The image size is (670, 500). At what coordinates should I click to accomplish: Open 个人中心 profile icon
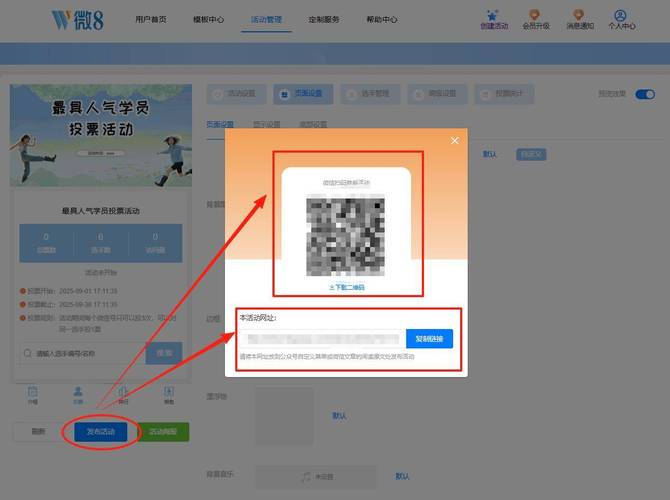tap(621, 16)
